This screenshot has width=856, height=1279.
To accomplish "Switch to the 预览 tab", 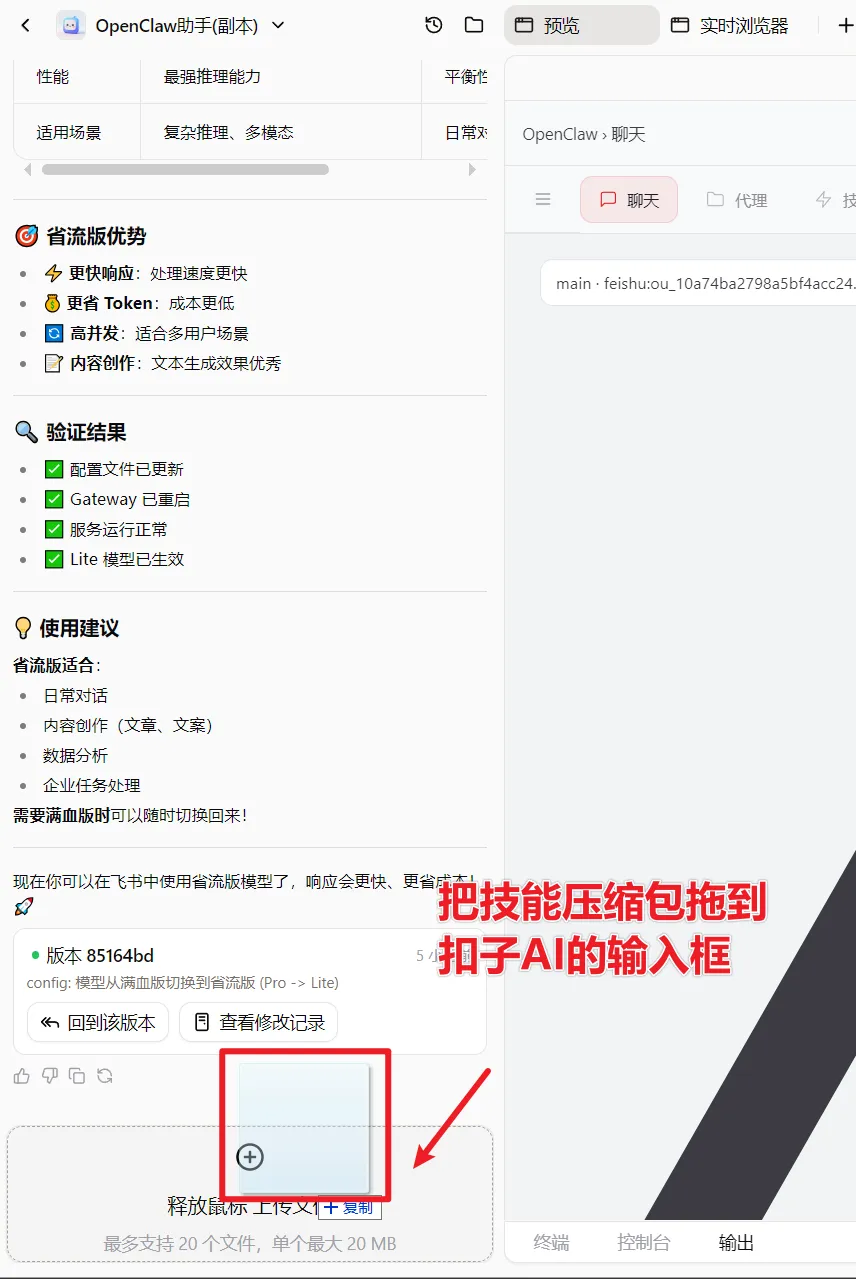I will click(582, 26).
